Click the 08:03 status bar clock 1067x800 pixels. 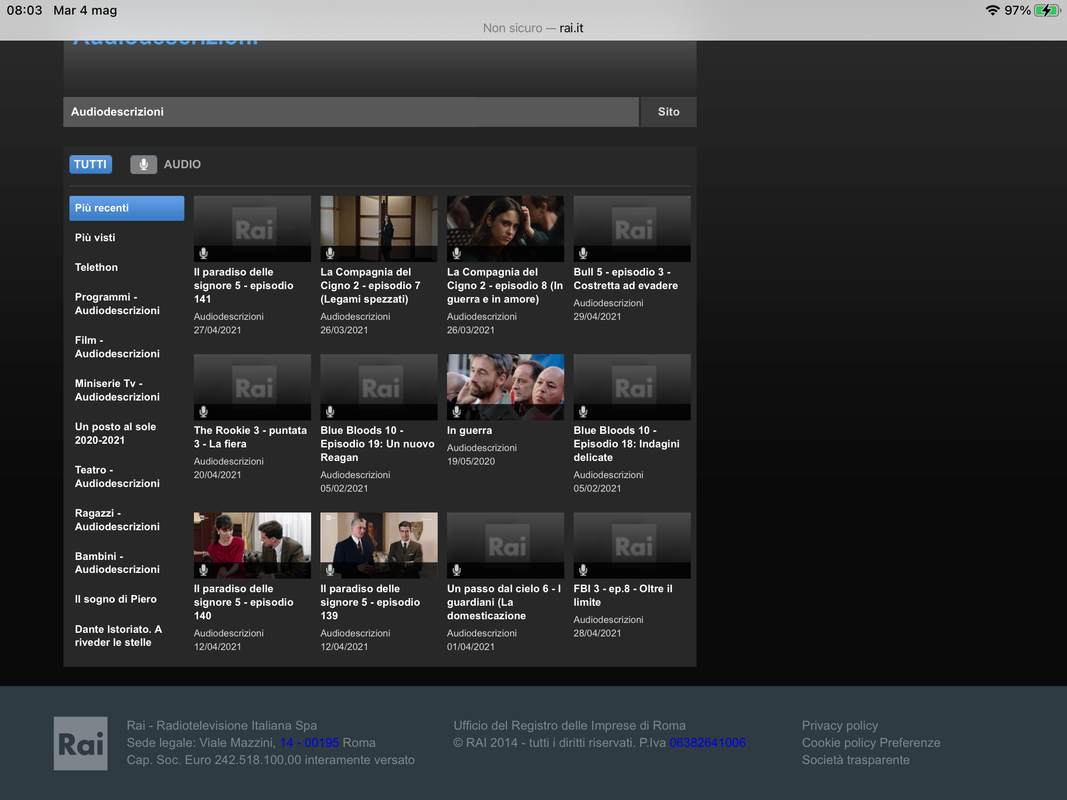click(24, 10)
